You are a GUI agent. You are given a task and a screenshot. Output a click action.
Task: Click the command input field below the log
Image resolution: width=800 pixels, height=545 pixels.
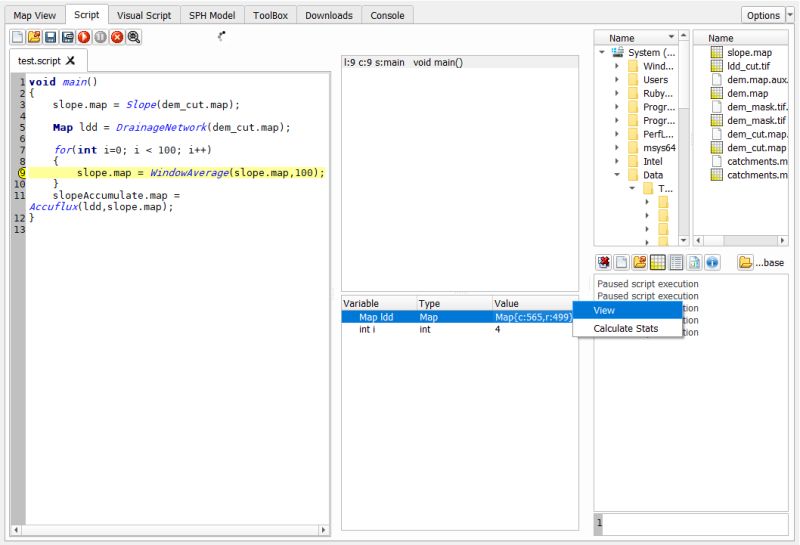(x=695, y=524)
